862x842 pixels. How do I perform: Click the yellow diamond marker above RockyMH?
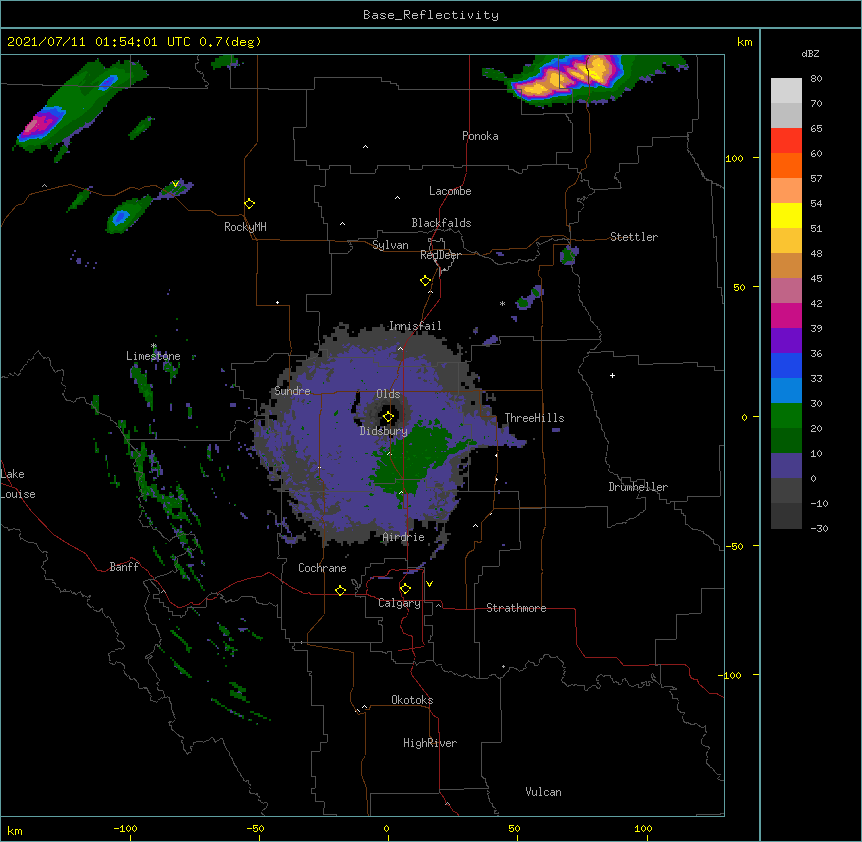click(x=250, y=204)
